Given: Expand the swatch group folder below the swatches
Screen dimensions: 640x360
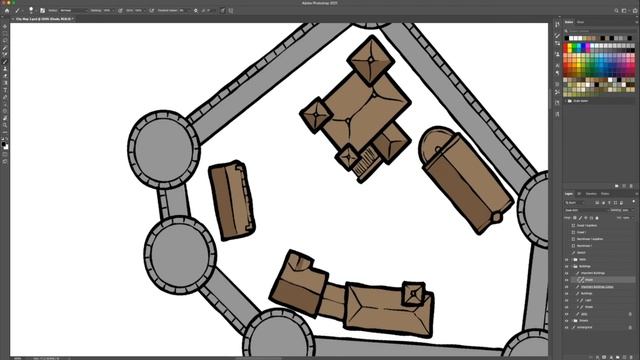Looking at the screenshot, I should coord(566,100).
